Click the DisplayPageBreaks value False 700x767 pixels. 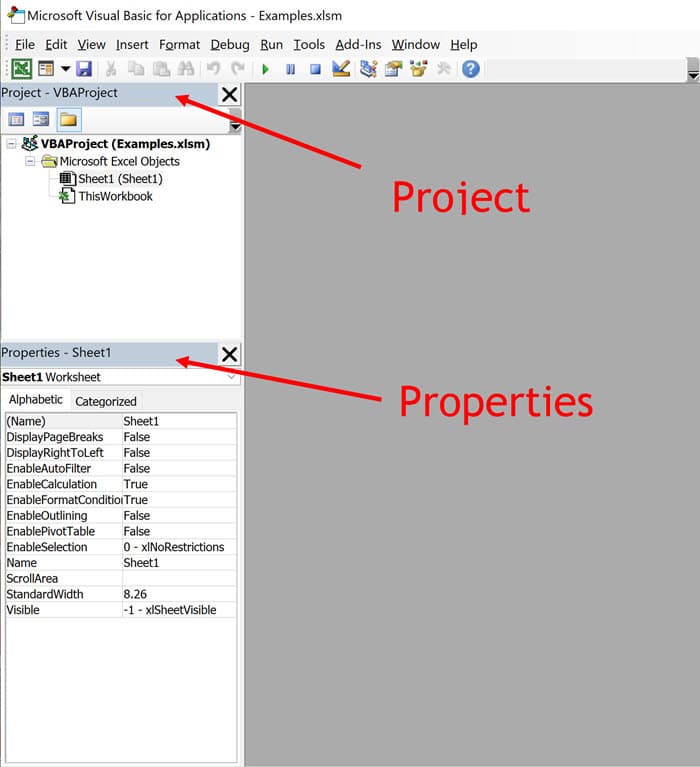179,437
